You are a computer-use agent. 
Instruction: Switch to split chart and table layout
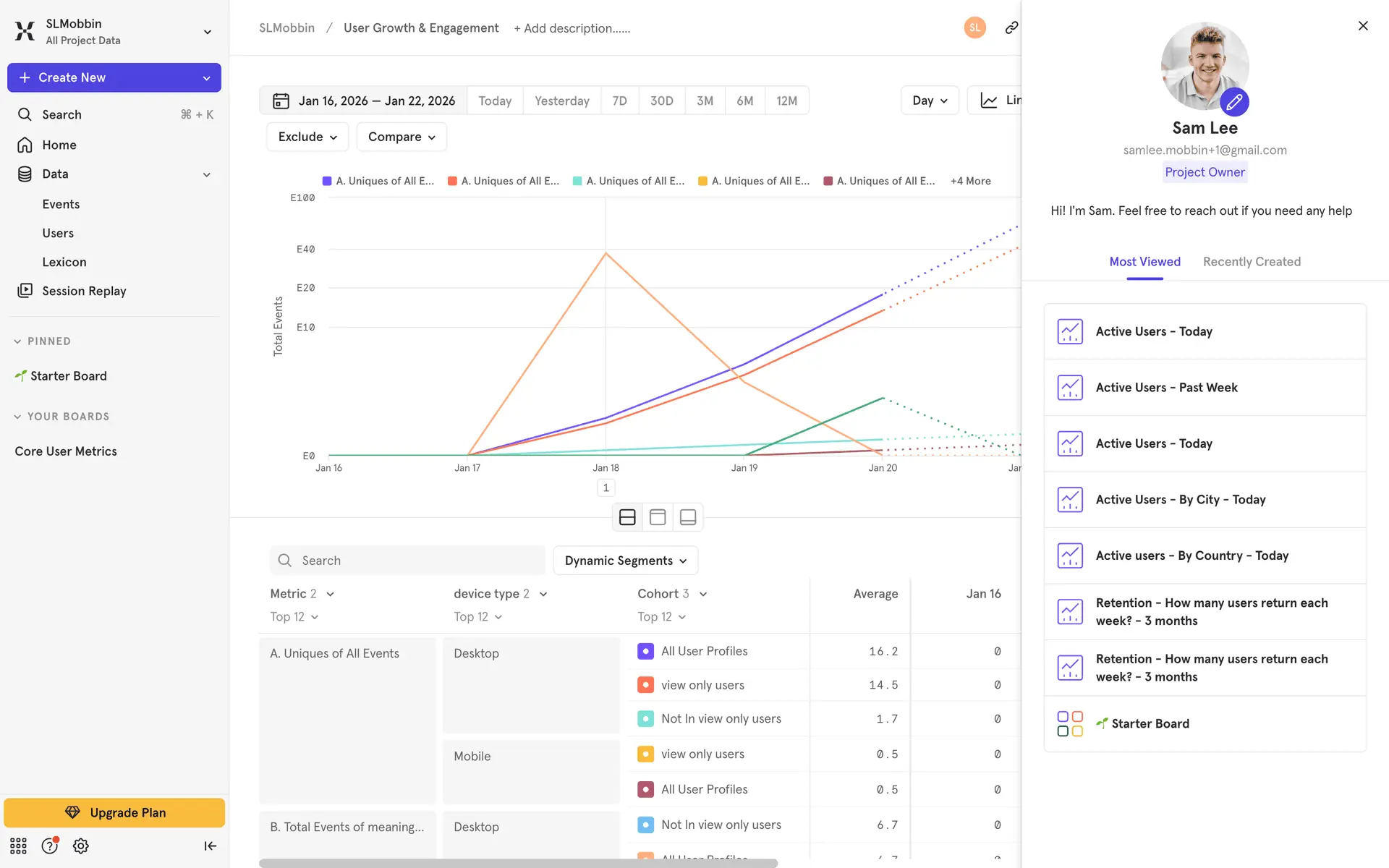coord(627,517)
